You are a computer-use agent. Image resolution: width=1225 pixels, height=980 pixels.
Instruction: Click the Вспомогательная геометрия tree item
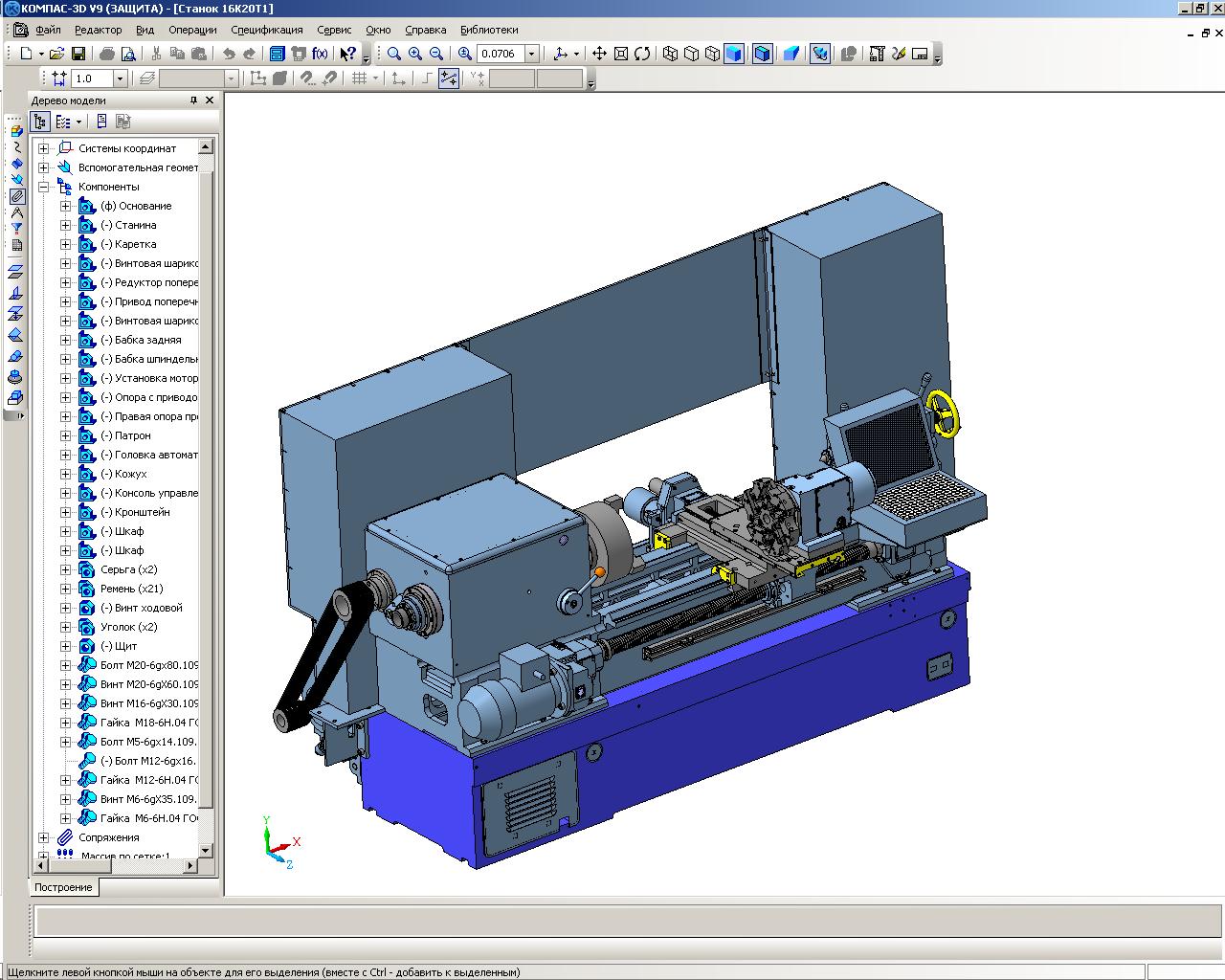coord(139,167)
